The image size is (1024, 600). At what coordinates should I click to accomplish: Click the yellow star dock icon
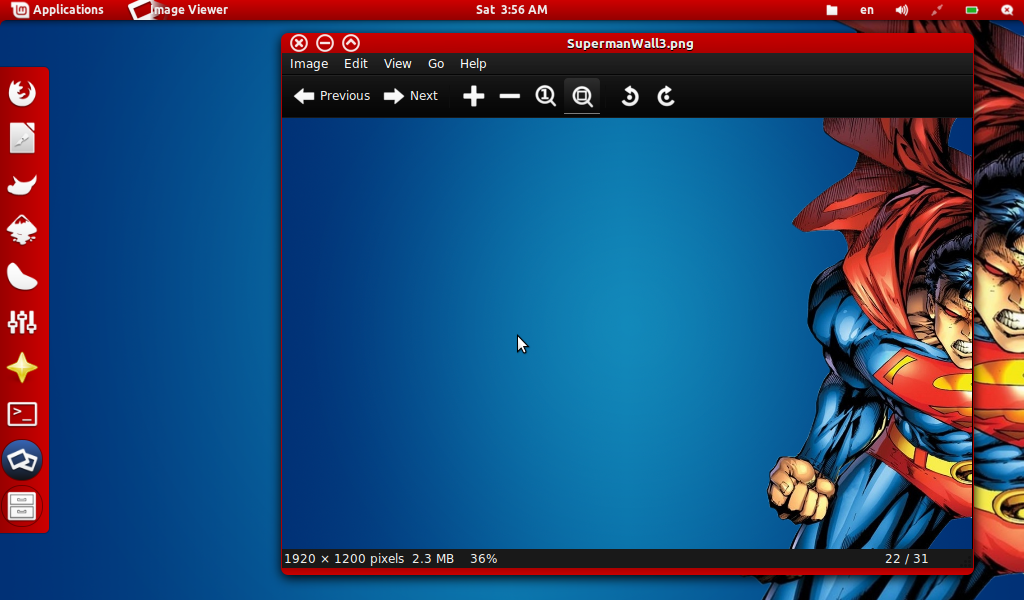point(22,368)
